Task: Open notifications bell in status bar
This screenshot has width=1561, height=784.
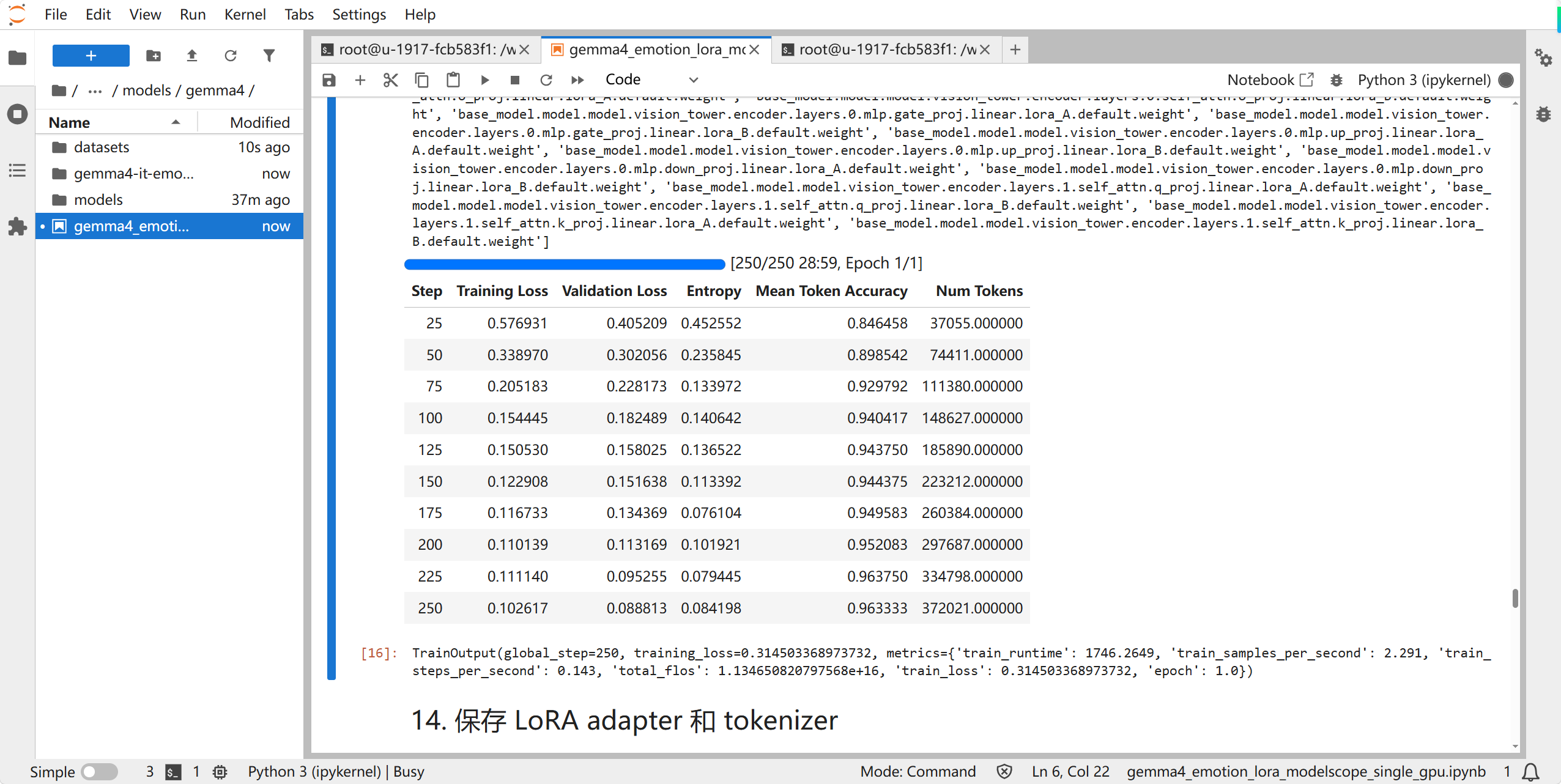Action: tap(1530, 772)
